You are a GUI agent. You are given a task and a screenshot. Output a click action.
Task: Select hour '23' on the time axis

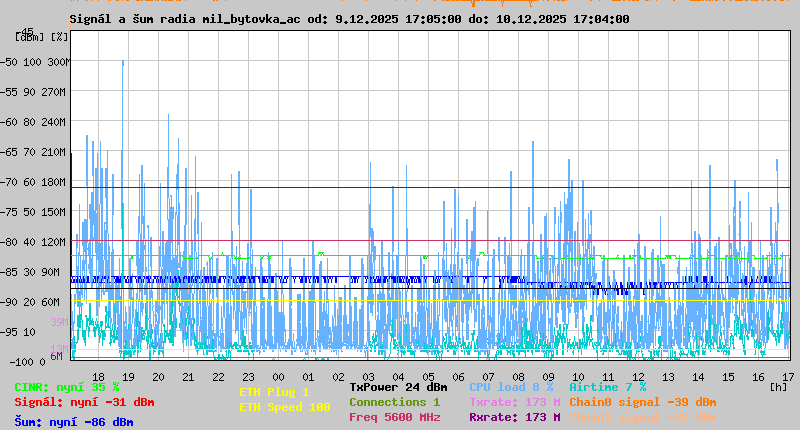pos(248,377)
